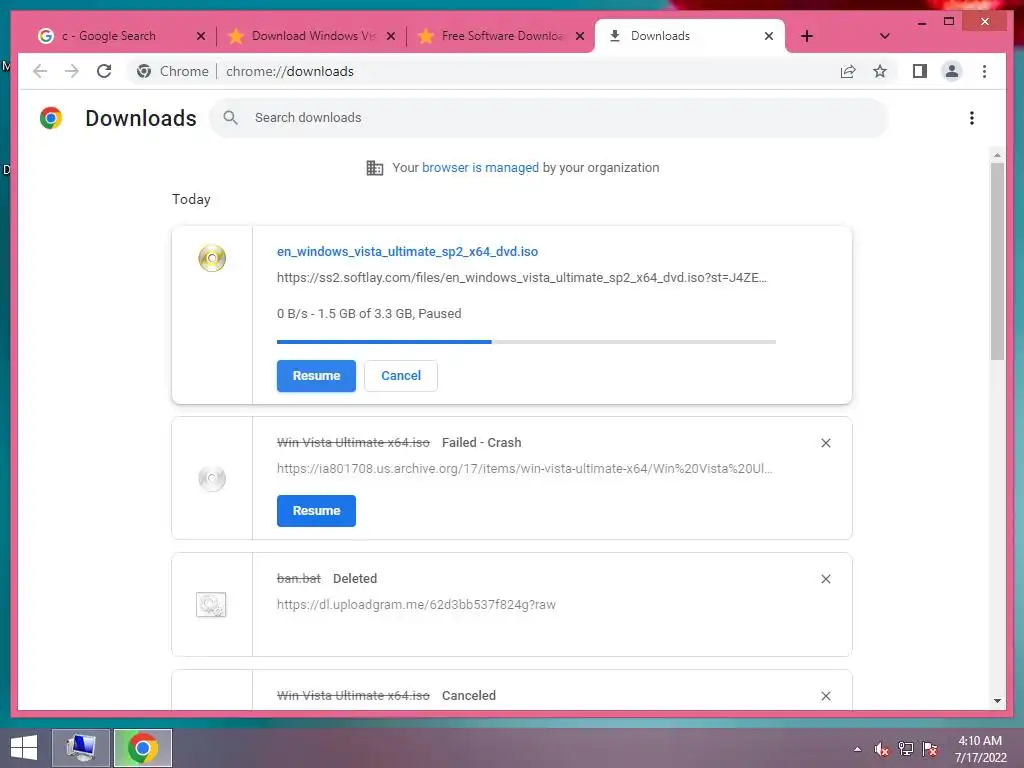Click the network tray icon
The width and height of the screenshot is (1024, 768).
tap(906, 749)
